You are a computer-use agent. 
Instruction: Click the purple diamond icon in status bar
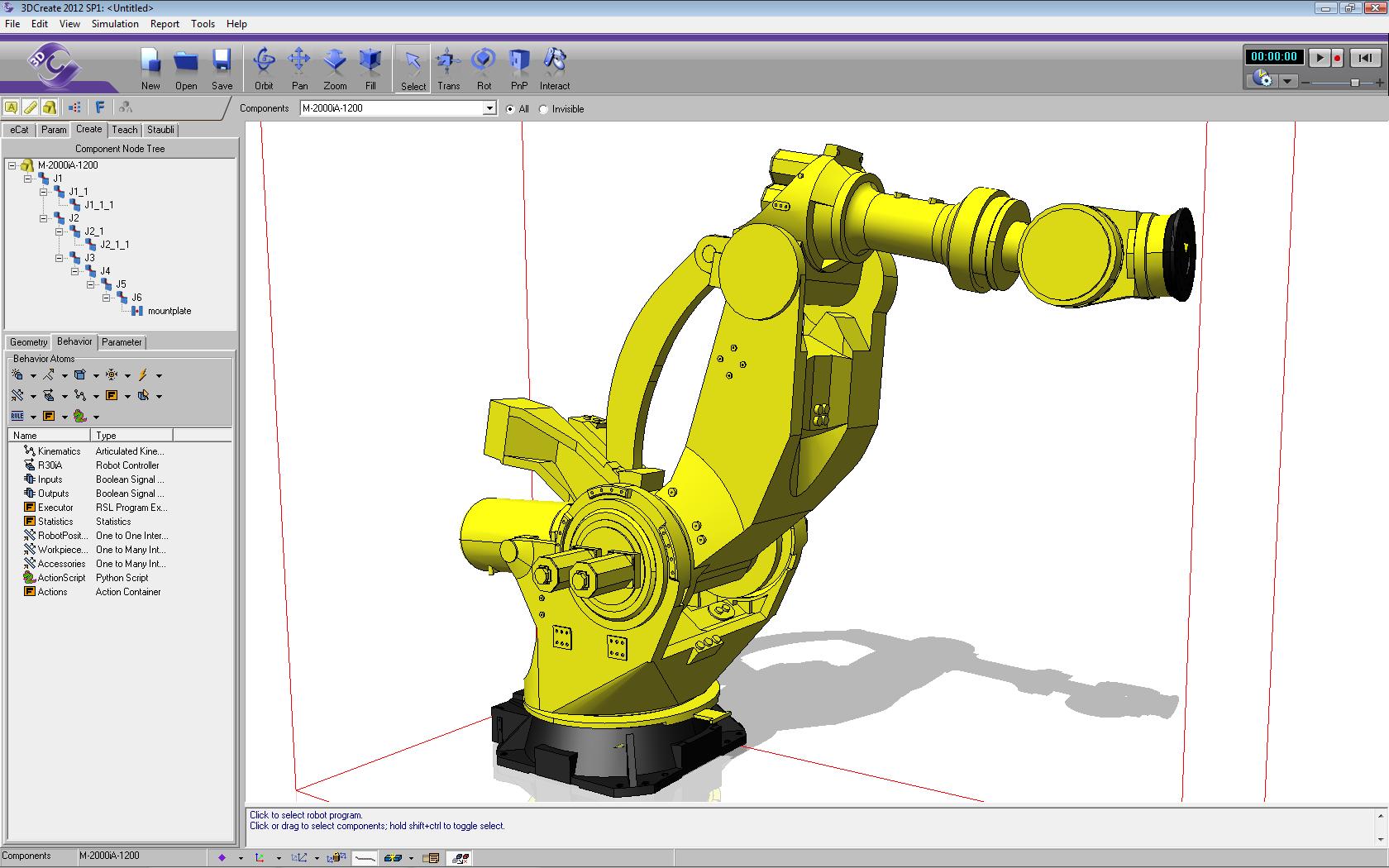tap(222, 858)
